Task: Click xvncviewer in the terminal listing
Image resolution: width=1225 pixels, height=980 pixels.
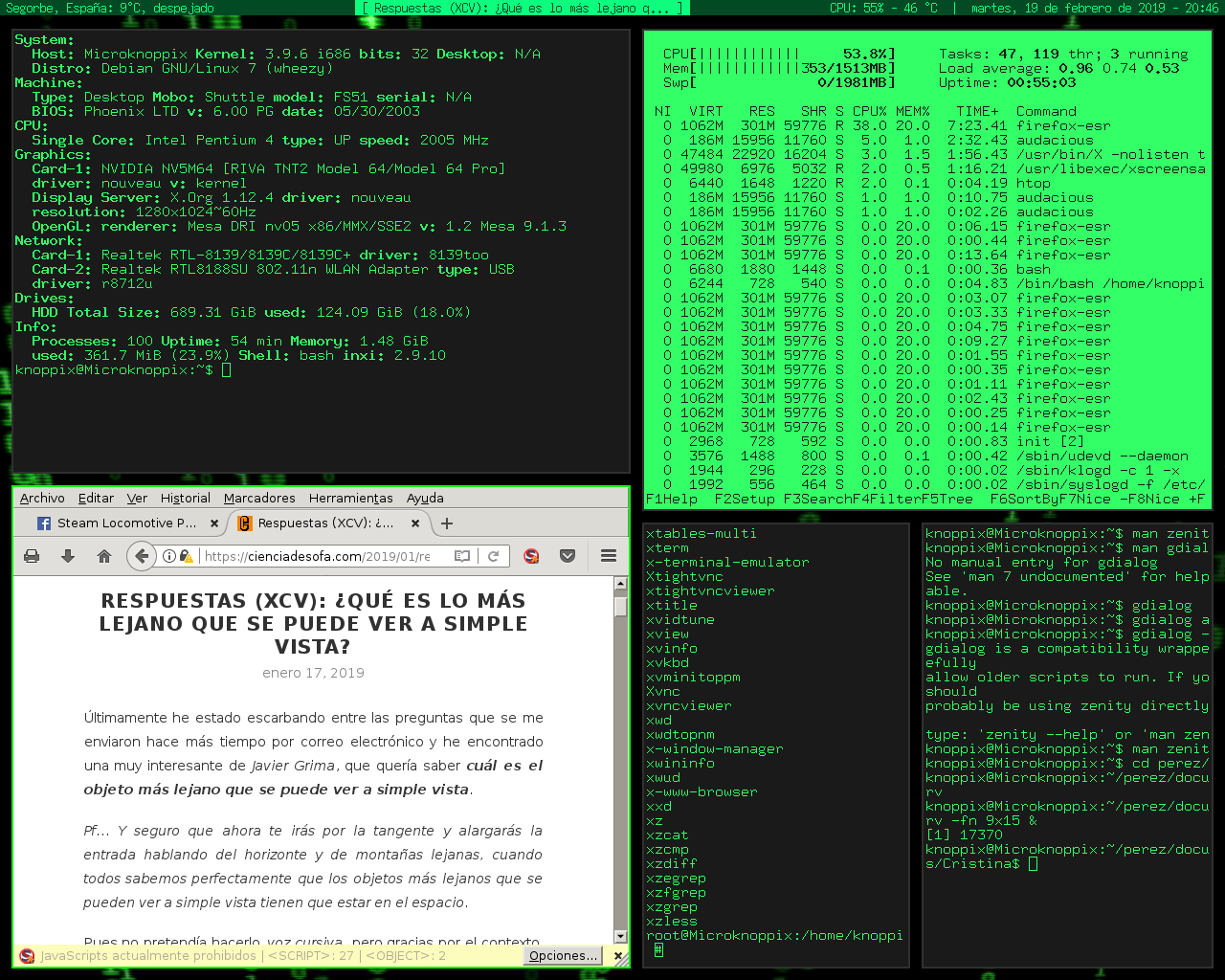Action: point(689,705)
